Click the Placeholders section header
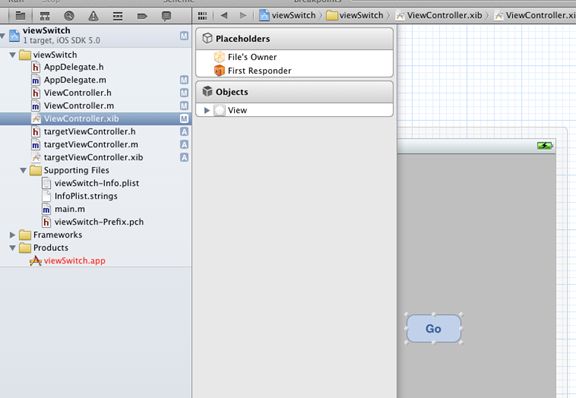The width and height of the screenshot is (576, 398). [x=295, y=39]
